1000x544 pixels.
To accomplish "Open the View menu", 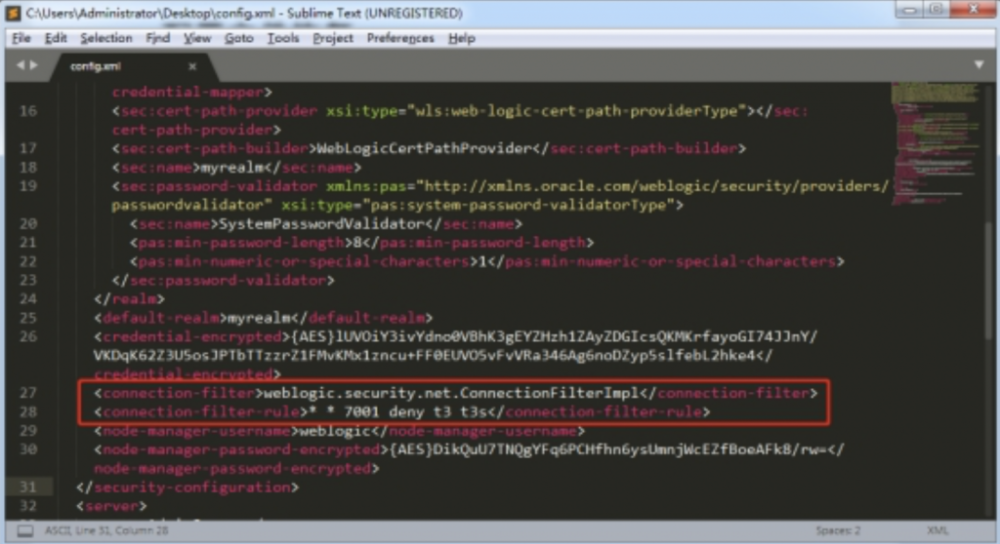I will (197, 38).
